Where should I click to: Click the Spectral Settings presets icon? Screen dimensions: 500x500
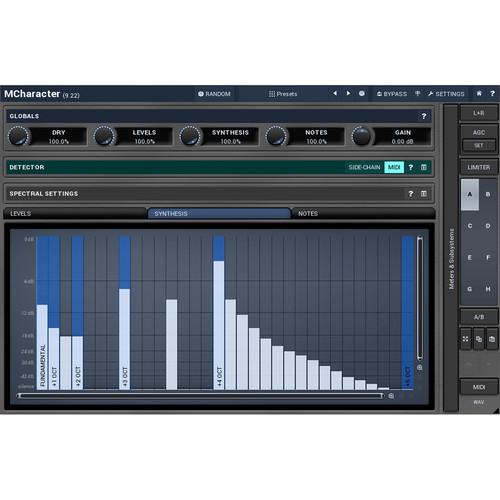[x=424, y=194]
